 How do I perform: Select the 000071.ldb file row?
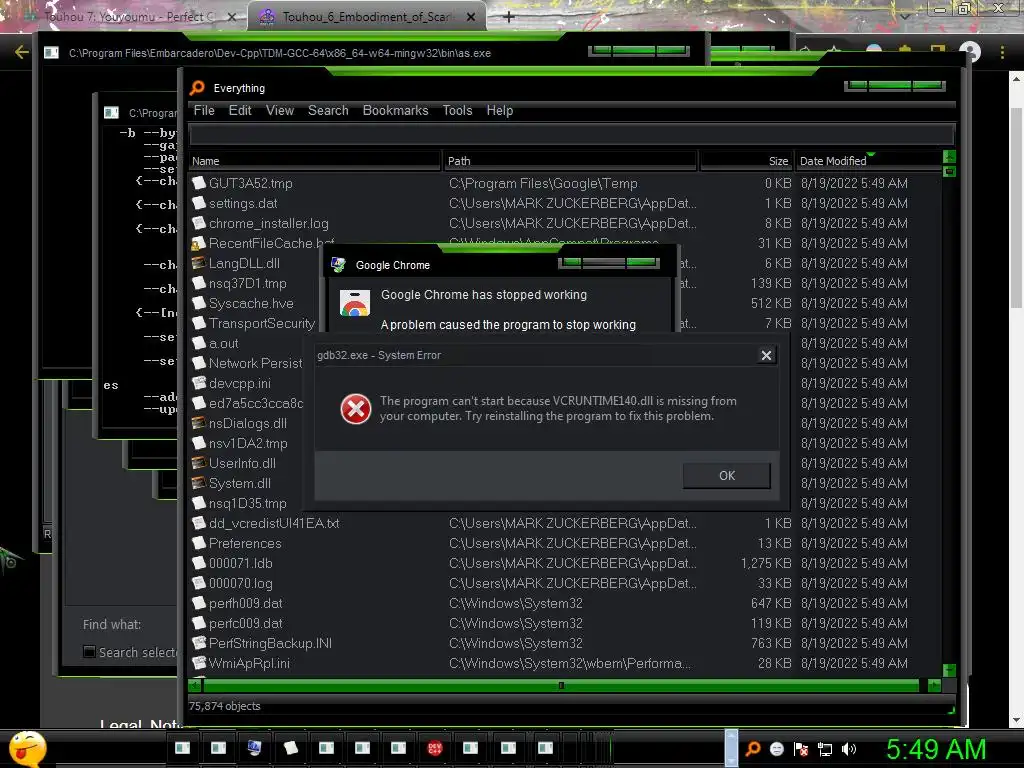[565, 563]
